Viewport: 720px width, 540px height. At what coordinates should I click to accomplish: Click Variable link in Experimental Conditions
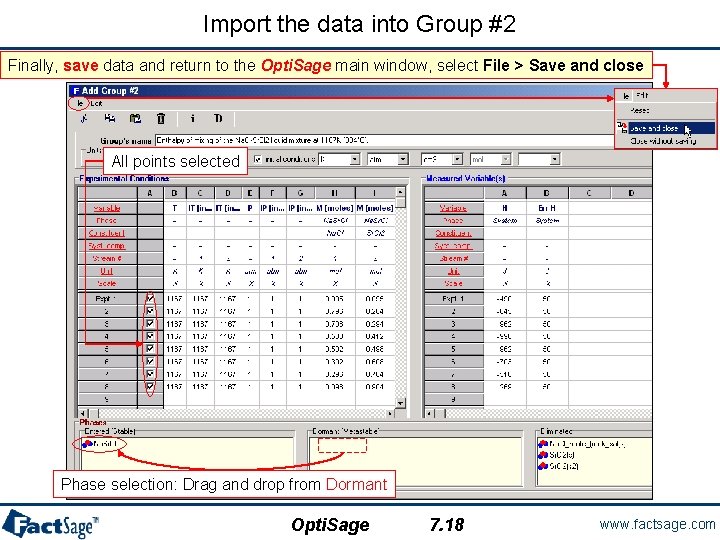point(107,208)
